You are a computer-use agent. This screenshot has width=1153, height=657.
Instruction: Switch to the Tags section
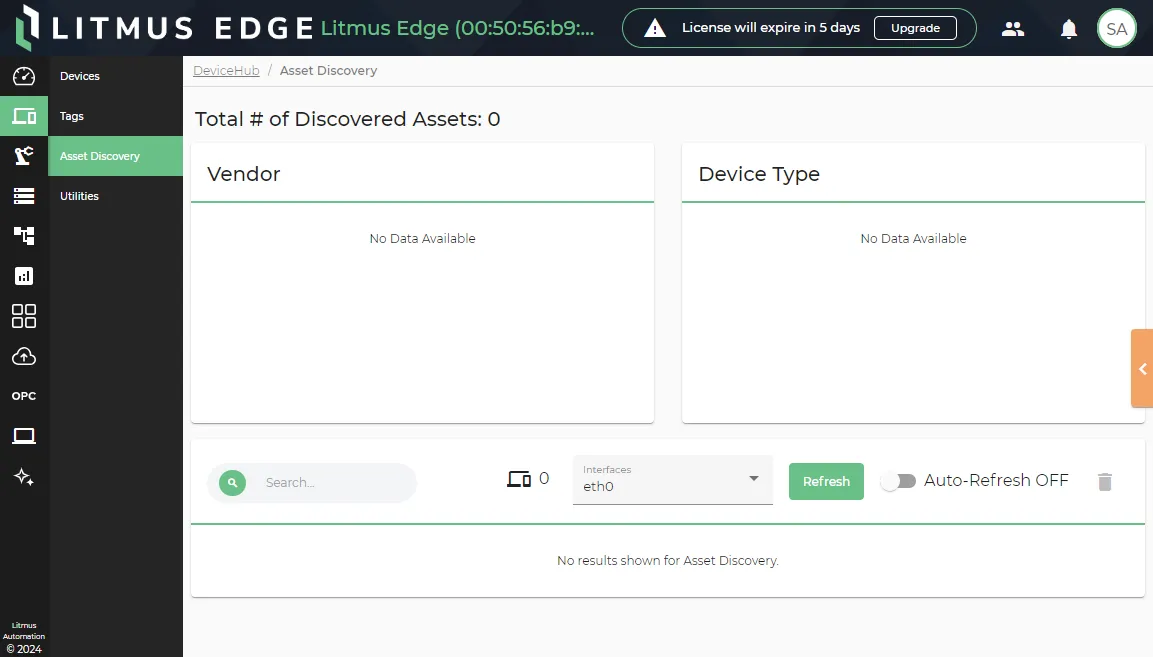click(71, 116)
